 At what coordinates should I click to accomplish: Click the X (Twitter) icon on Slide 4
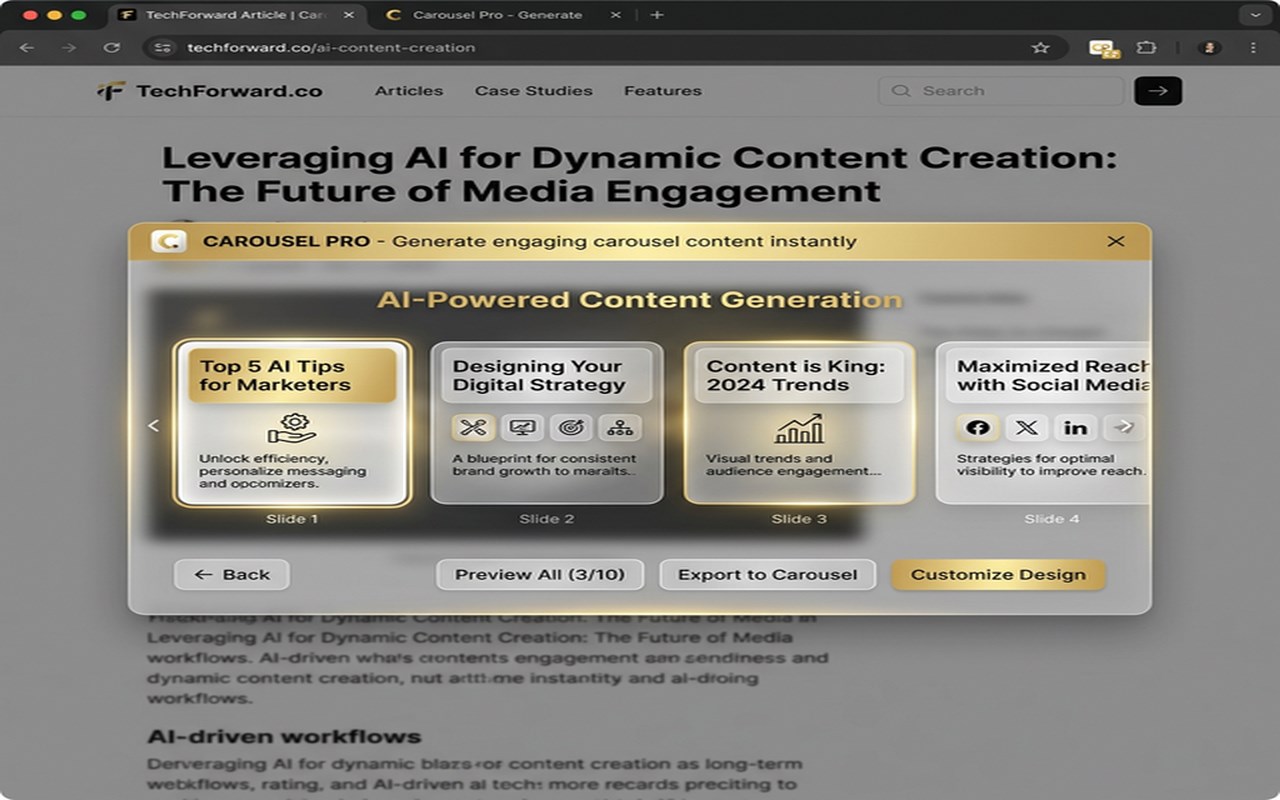[x=1027, y=428]
